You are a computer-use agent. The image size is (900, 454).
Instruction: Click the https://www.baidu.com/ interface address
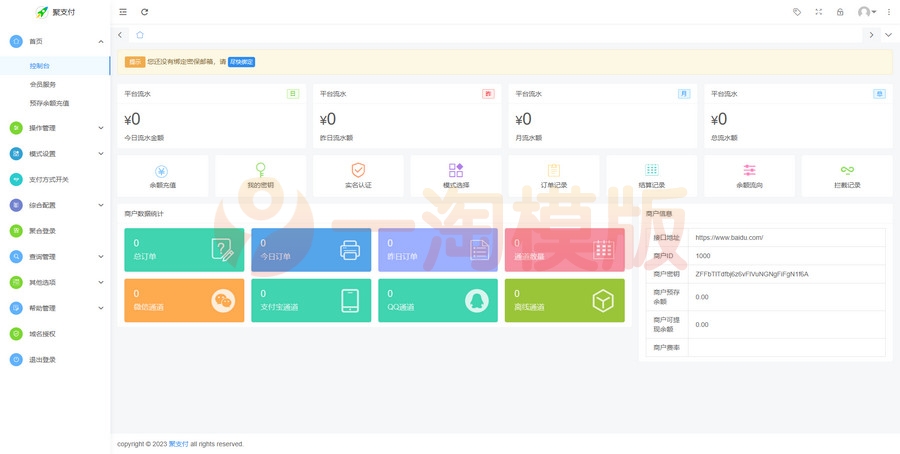coord(729,237)
